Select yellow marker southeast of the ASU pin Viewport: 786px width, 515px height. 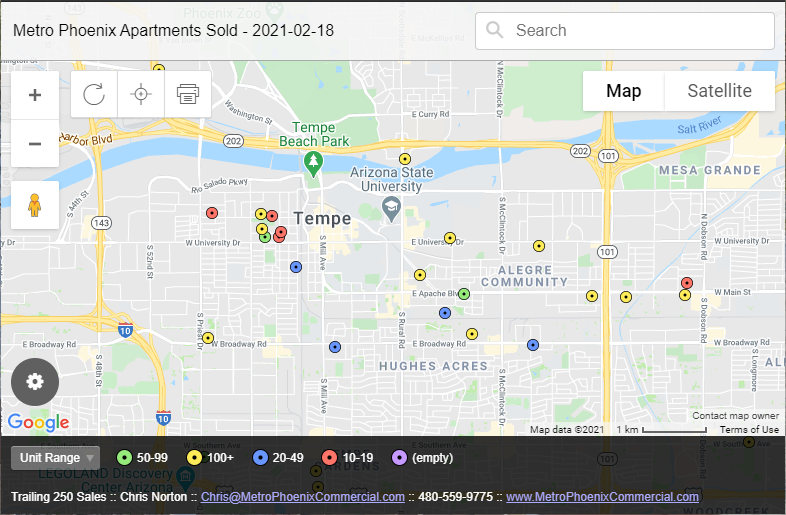[420, 275]
